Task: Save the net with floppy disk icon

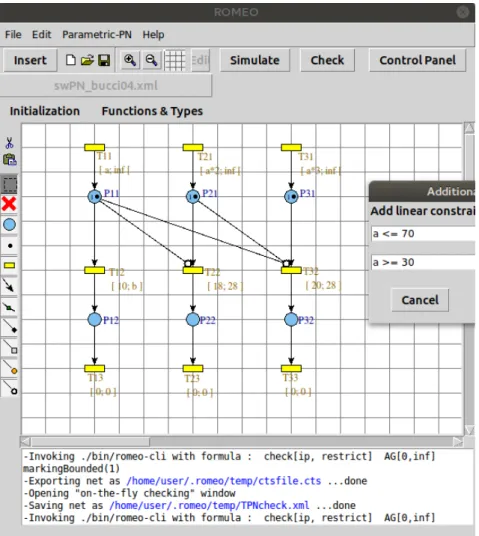Action: pyautogui.click(x=104, y=61)
